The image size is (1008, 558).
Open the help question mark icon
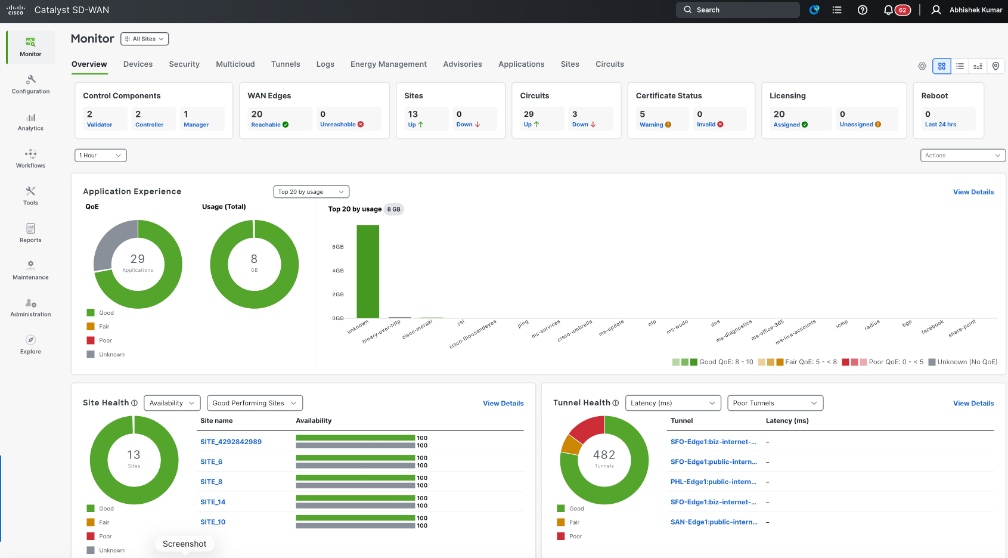click(x=863, y=10)
